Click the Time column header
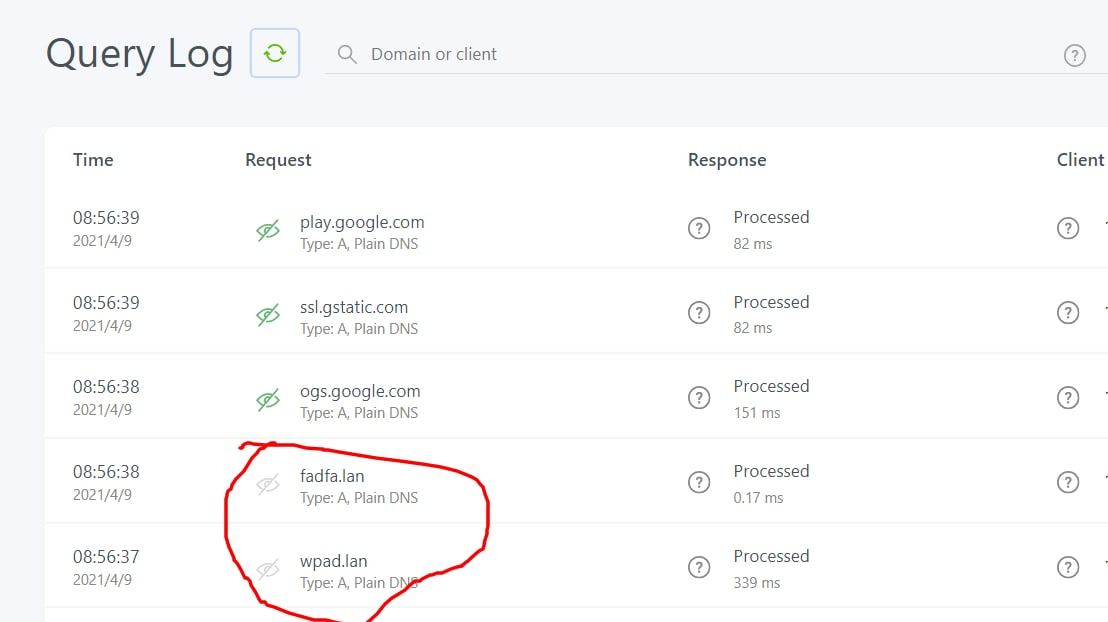Screen dimensions: 1108x622 tap(93, 160)
